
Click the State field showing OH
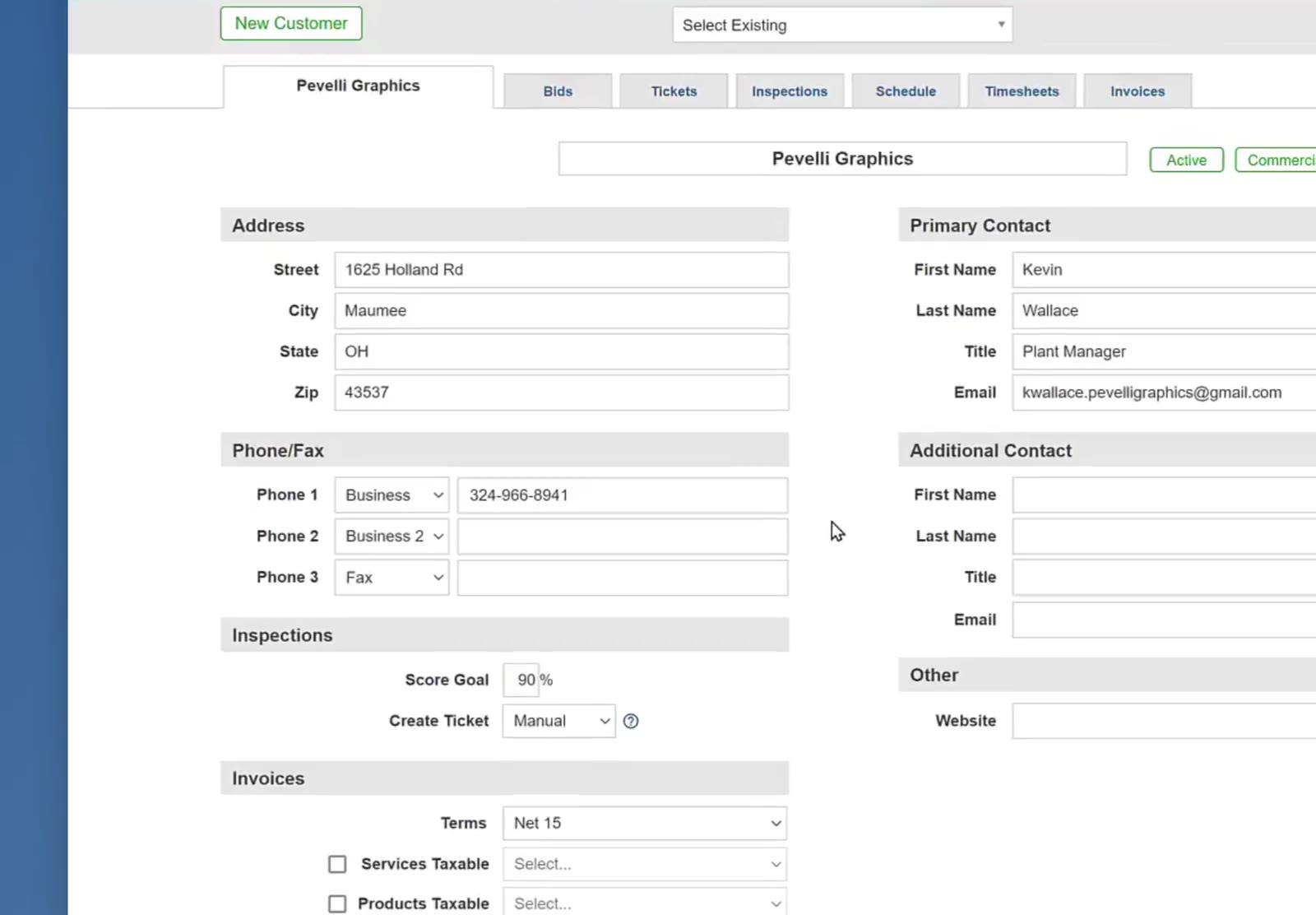point(562,351)
